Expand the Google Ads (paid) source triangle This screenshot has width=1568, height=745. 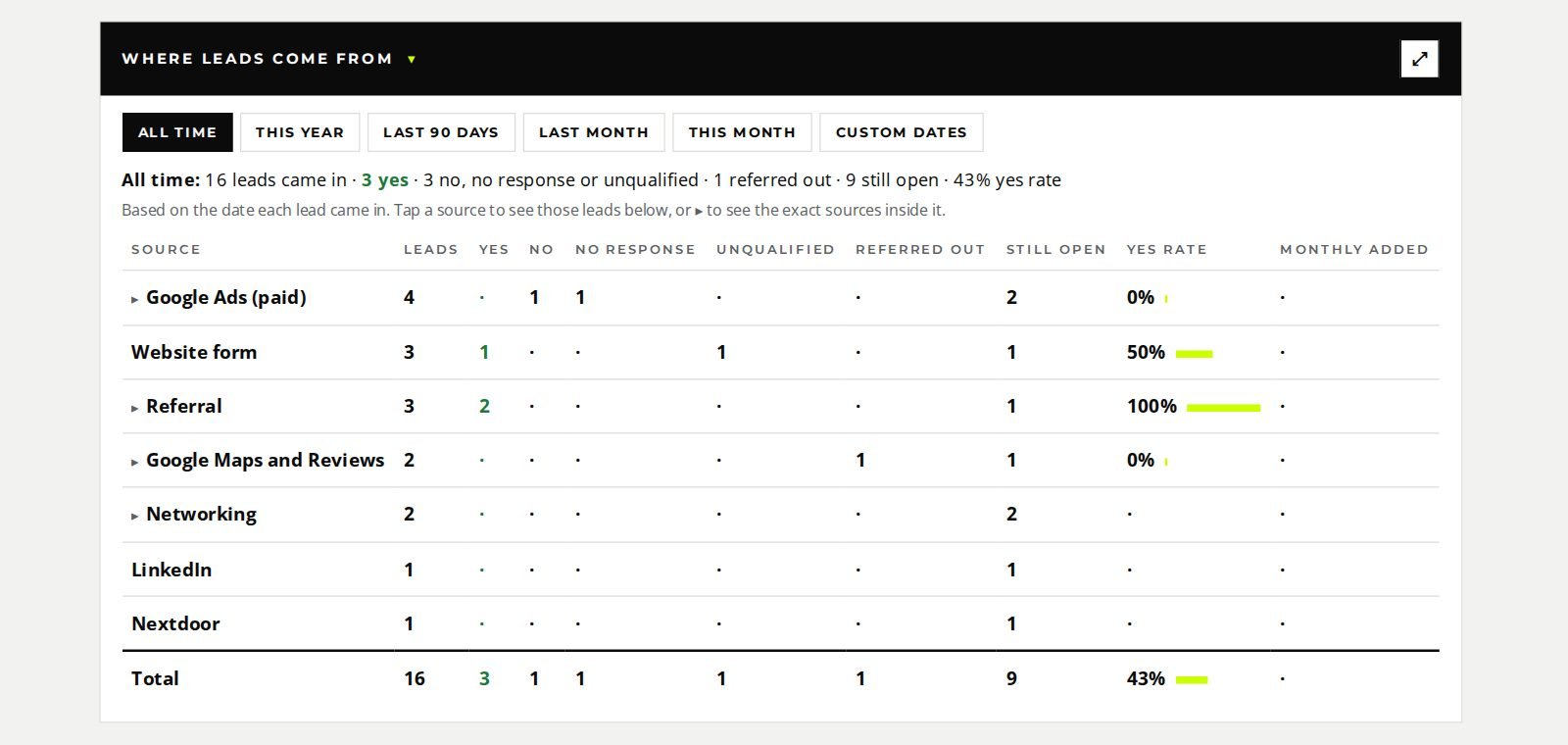pyautogui.click(x=135, y=299)
